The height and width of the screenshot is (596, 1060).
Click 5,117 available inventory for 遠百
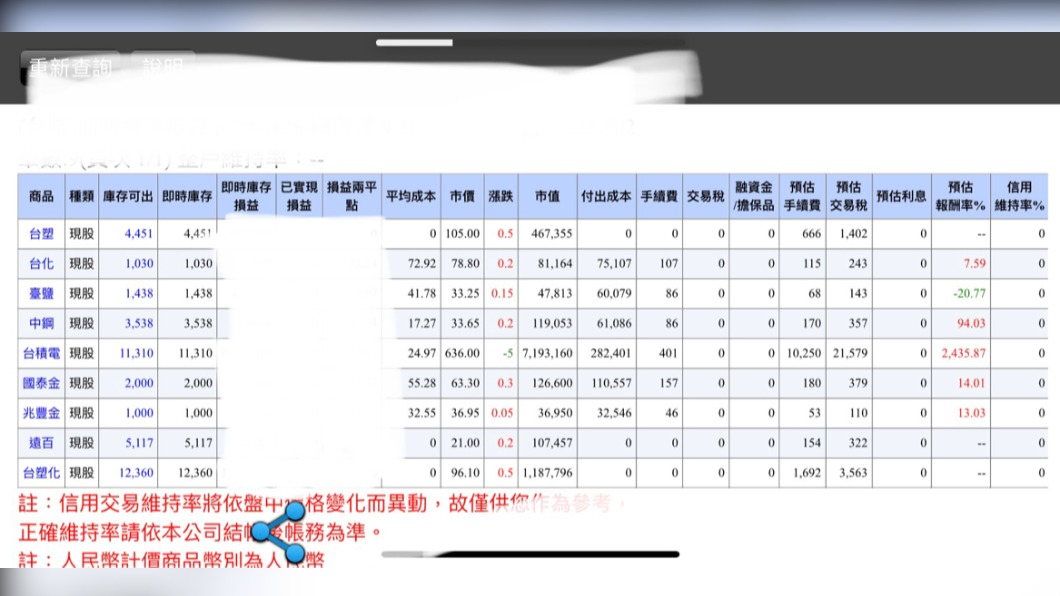[x=139, y=443]
